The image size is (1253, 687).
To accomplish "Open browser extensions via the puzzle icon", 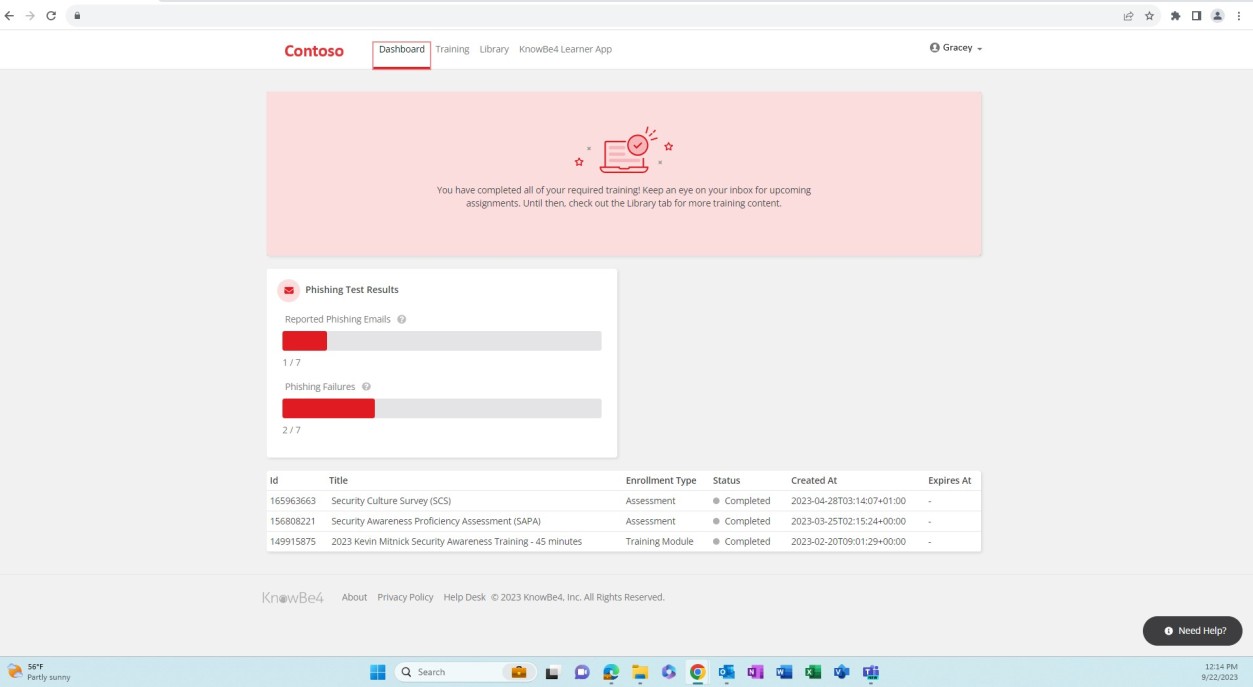I will pos(1175,16).
